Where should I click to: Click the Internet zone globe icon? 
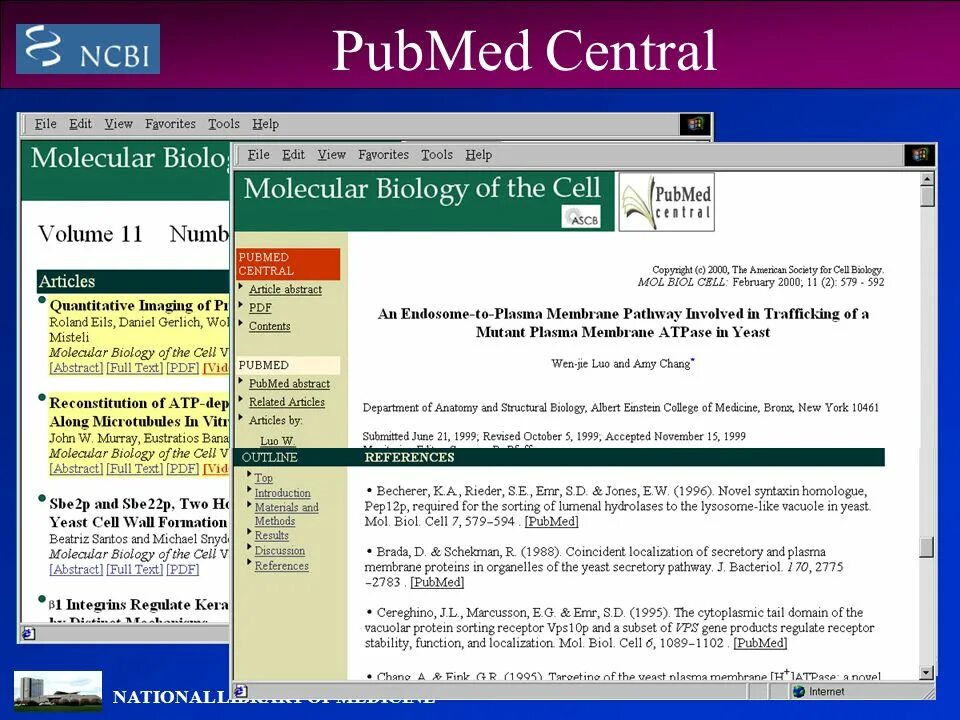coord(798,691)
